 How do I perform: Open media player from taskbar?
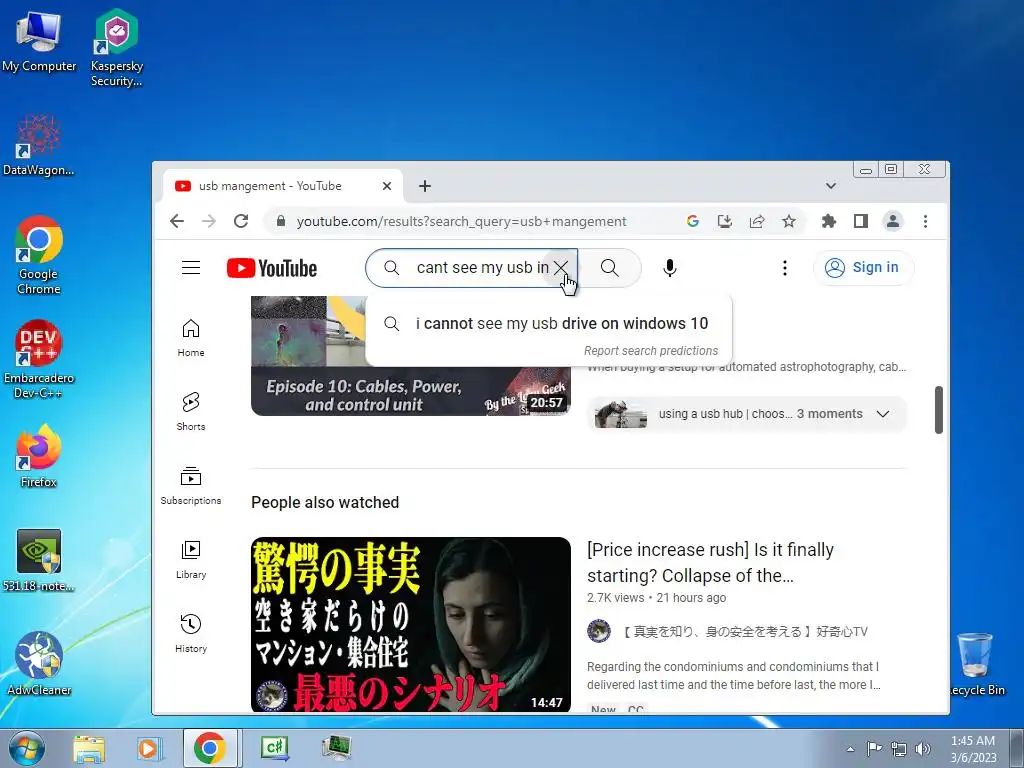(150, 748)
